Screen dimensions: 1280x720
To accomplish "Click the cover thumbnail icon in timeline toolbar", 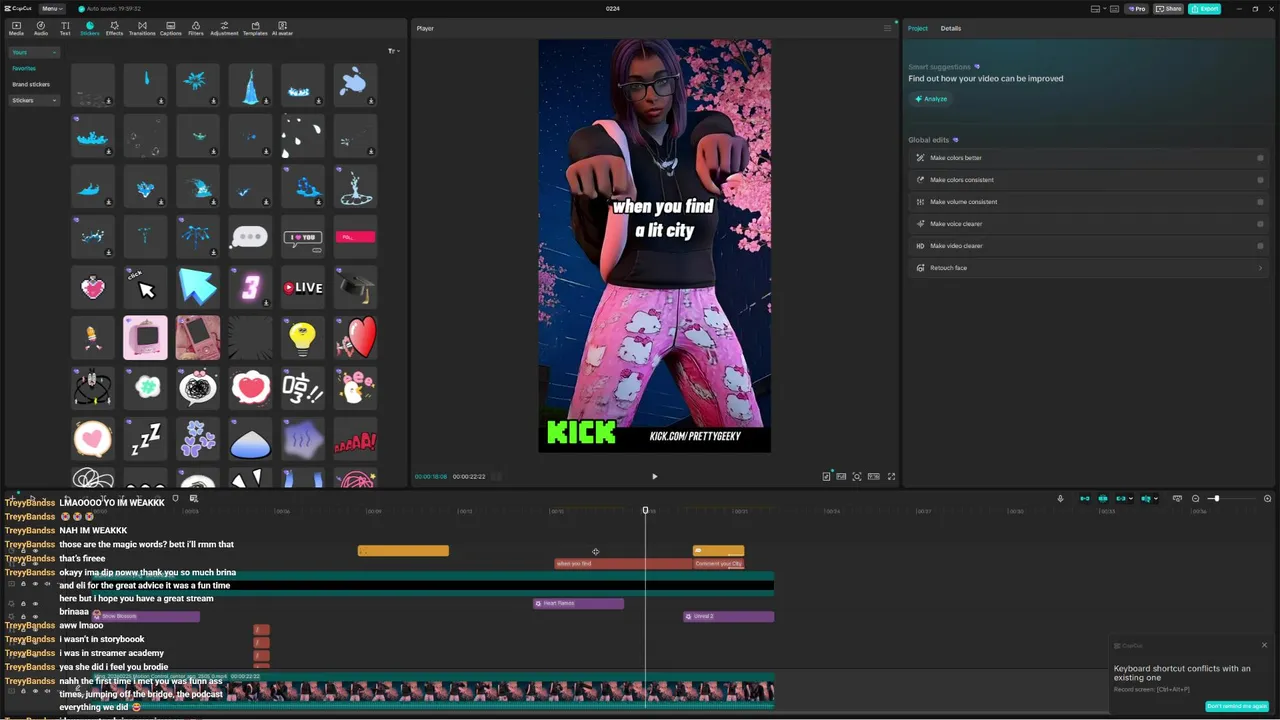I will click(193, 498).
